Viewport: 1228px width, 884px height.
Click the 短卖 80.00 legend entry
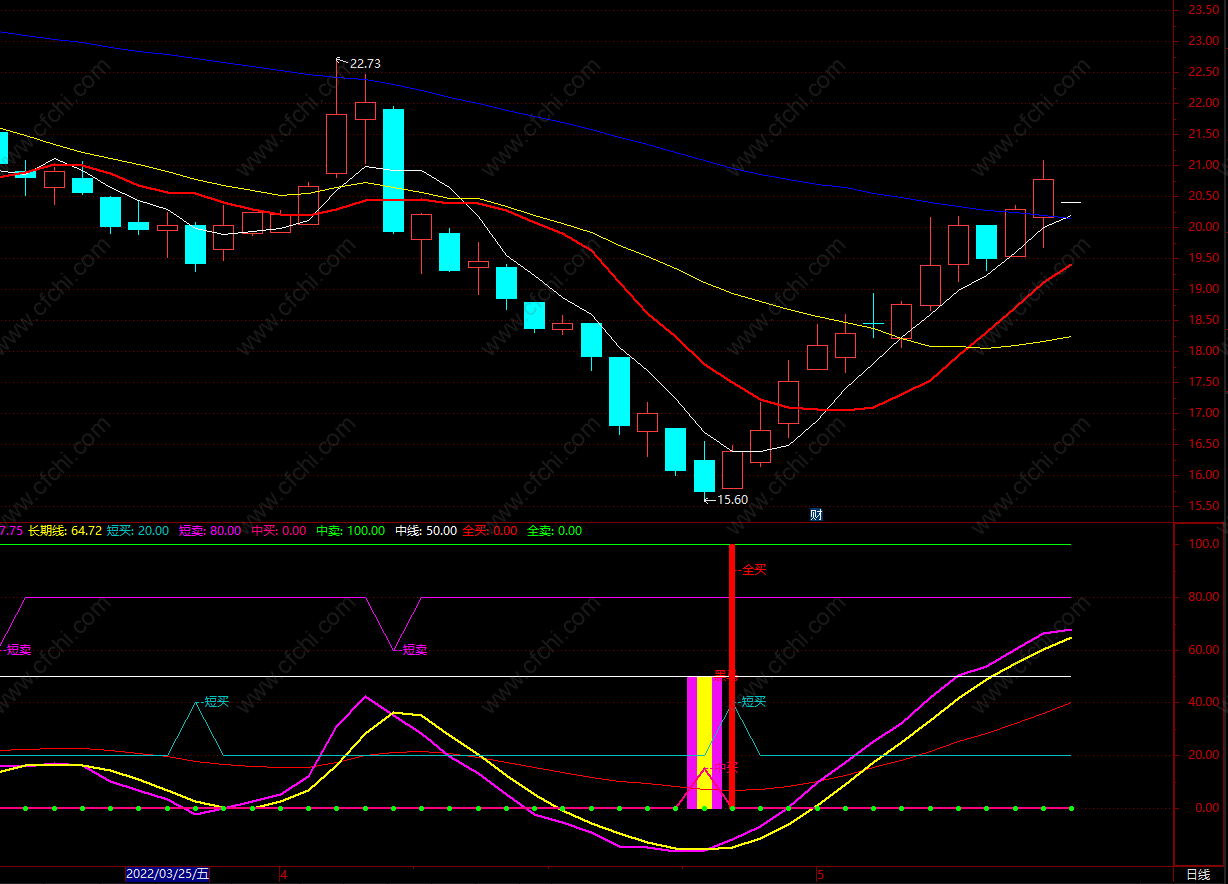(210, 531)
